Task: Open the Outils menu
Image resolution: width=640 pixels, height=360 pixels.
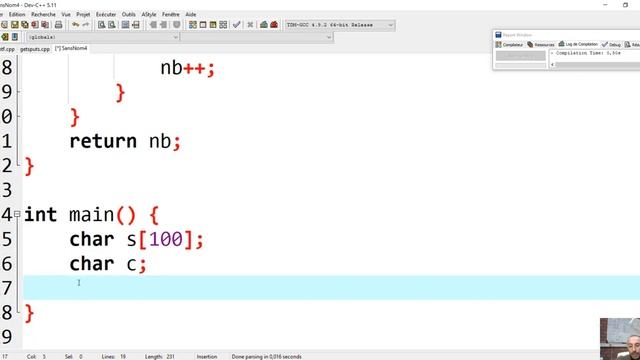Action: pos(129,14)
